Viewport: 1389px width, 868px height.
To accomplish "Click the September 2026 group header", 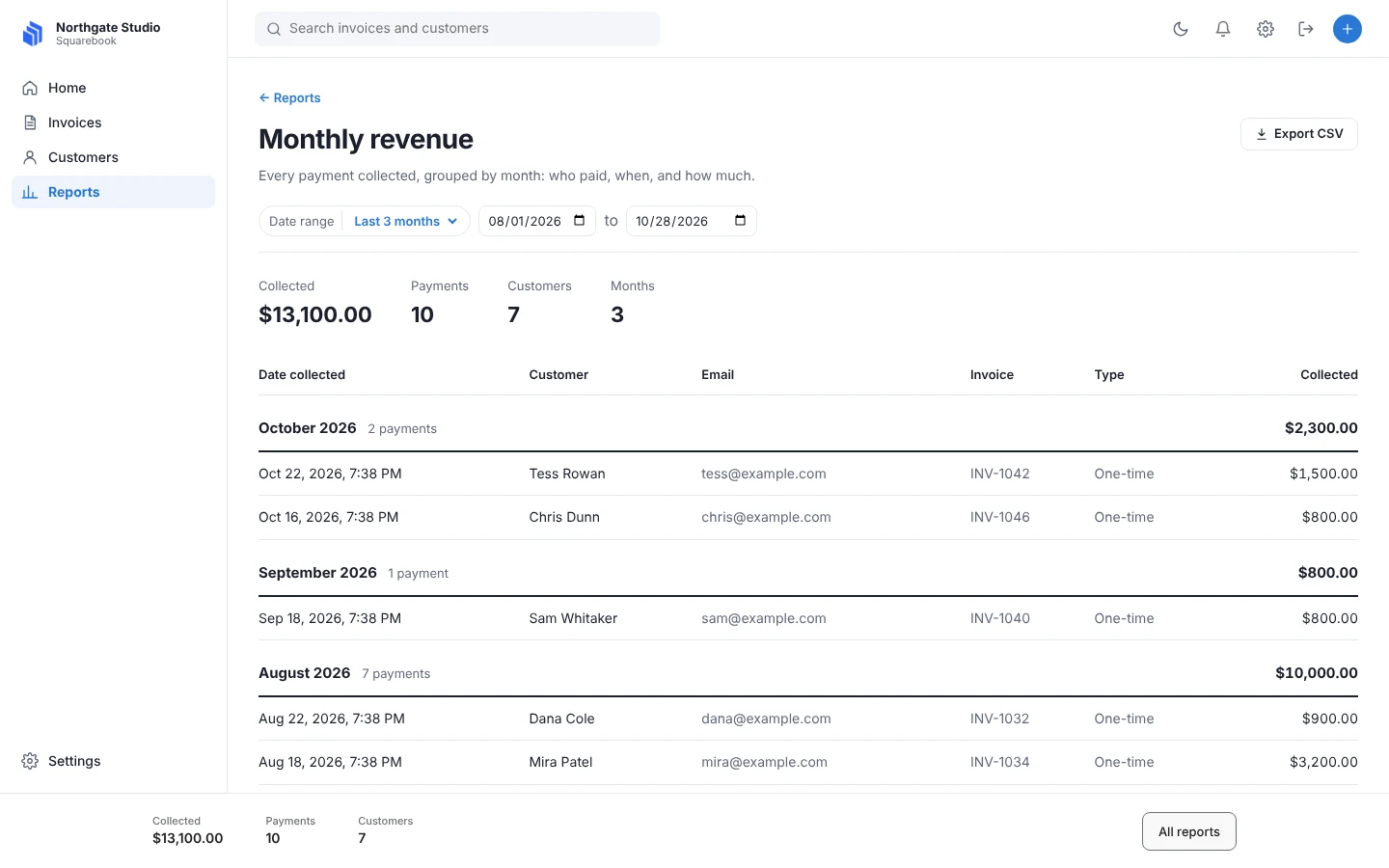I will coord(808,573).
